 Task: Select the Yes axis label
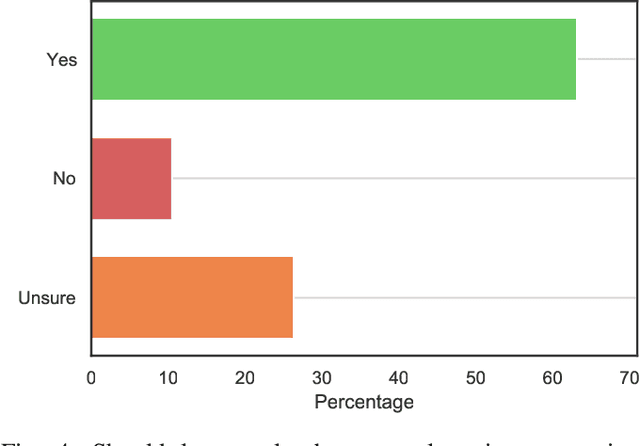pyautogui.click(x=61, y=60)
